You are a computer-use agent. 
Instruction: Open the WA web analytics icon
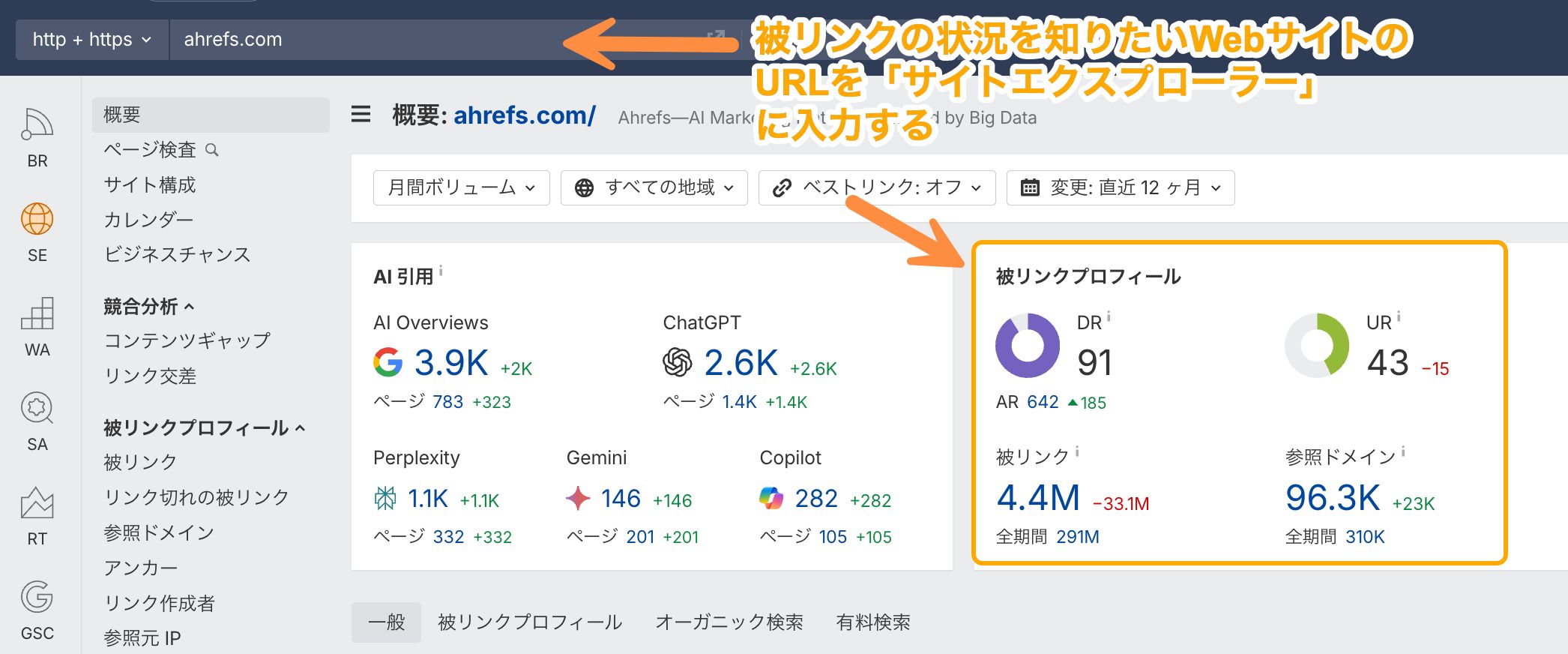(x=37, y=313)
